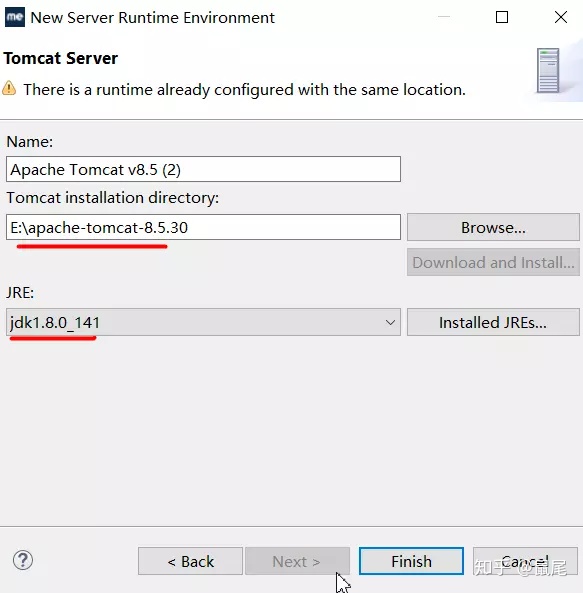Click the 'Name:' label

(30, 141)
